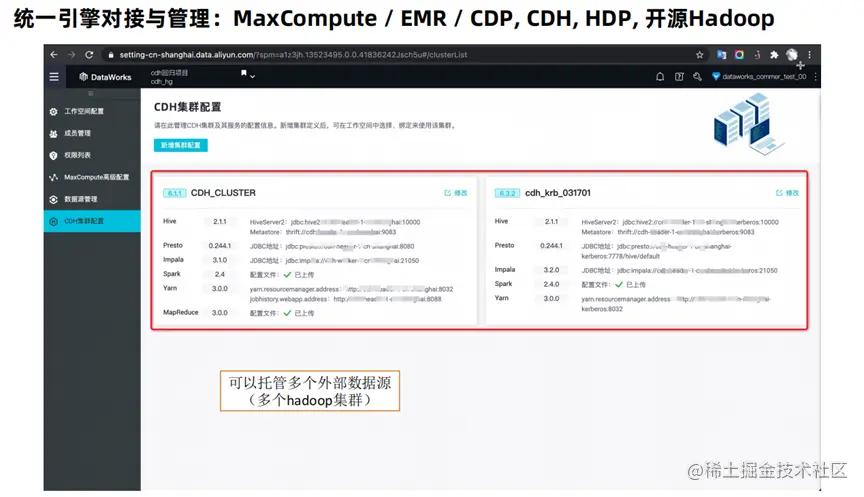
Task: Click the CDH集群配置 page heading
Action: [x=187, y=107]
